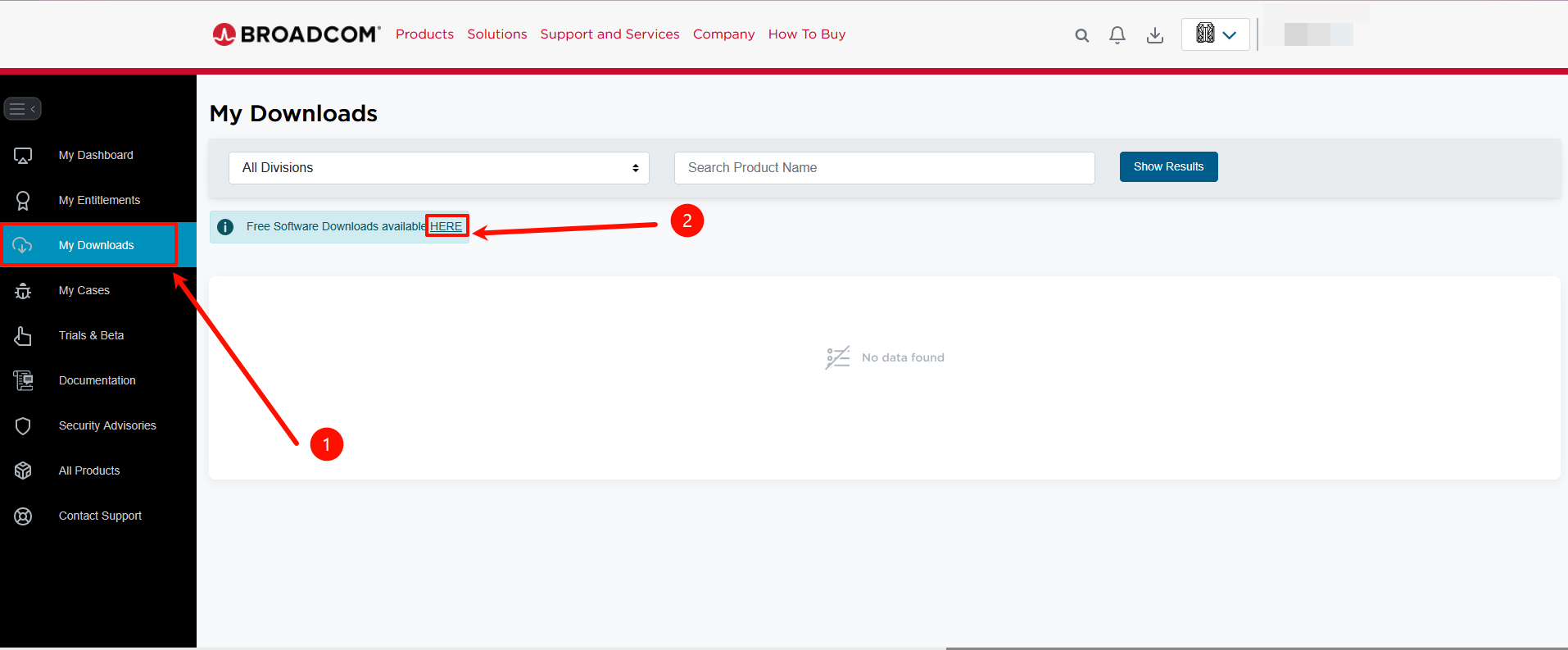
Task: Click the My Cases bug icon
Action: click(23, 291)
